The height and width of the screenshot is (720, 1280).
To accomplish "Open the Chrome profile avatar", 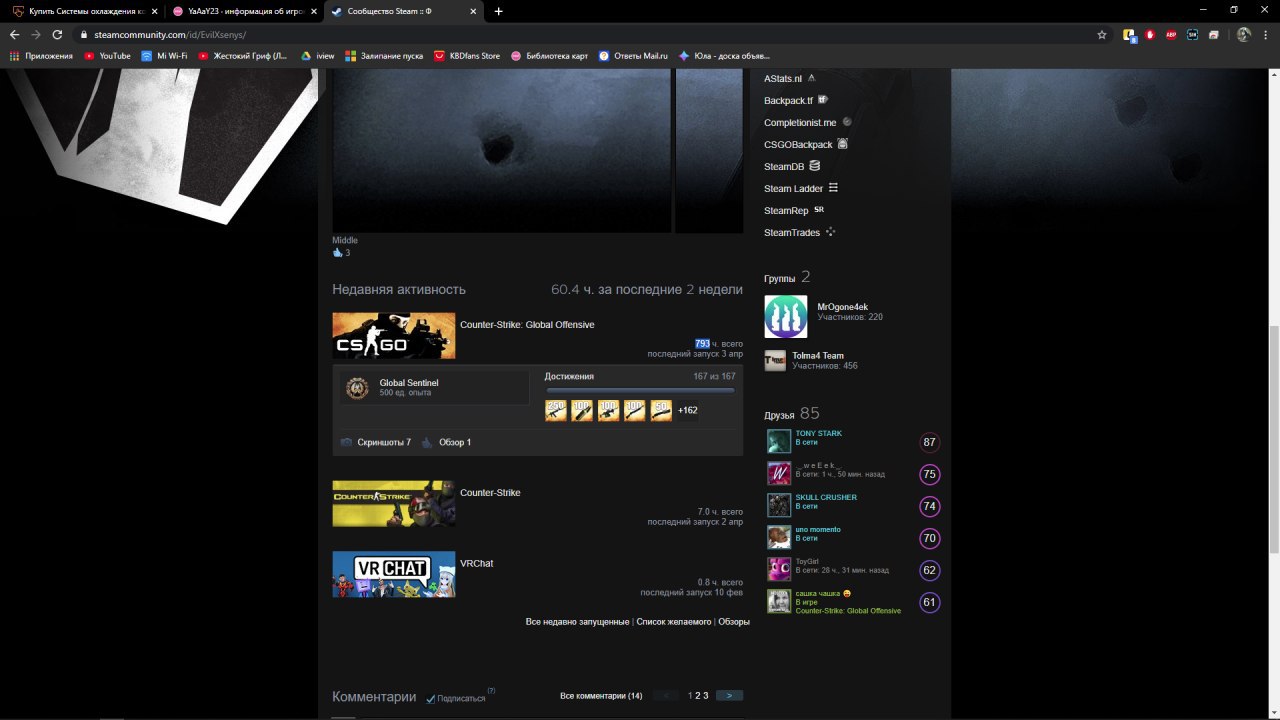I will click(x=1243, y=34).
